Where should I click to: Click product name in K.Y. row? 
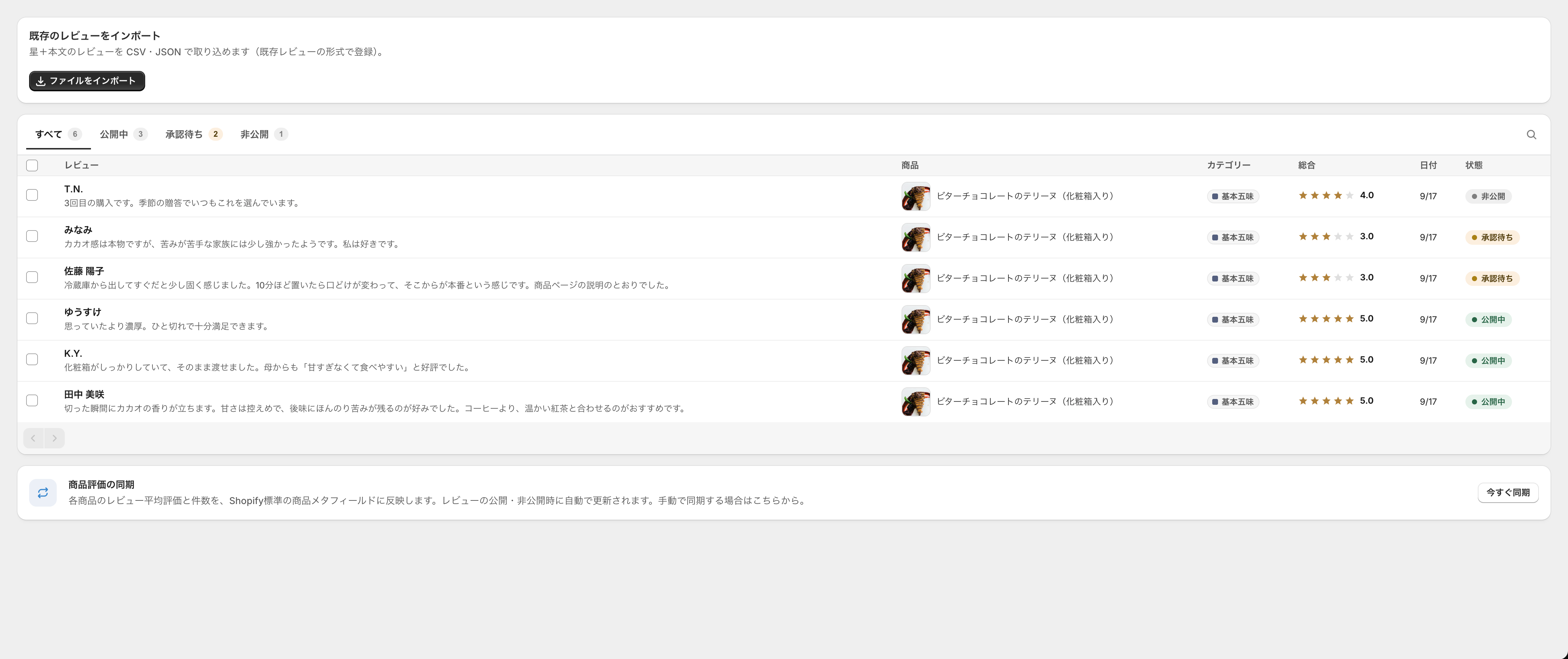[1025, 360]
